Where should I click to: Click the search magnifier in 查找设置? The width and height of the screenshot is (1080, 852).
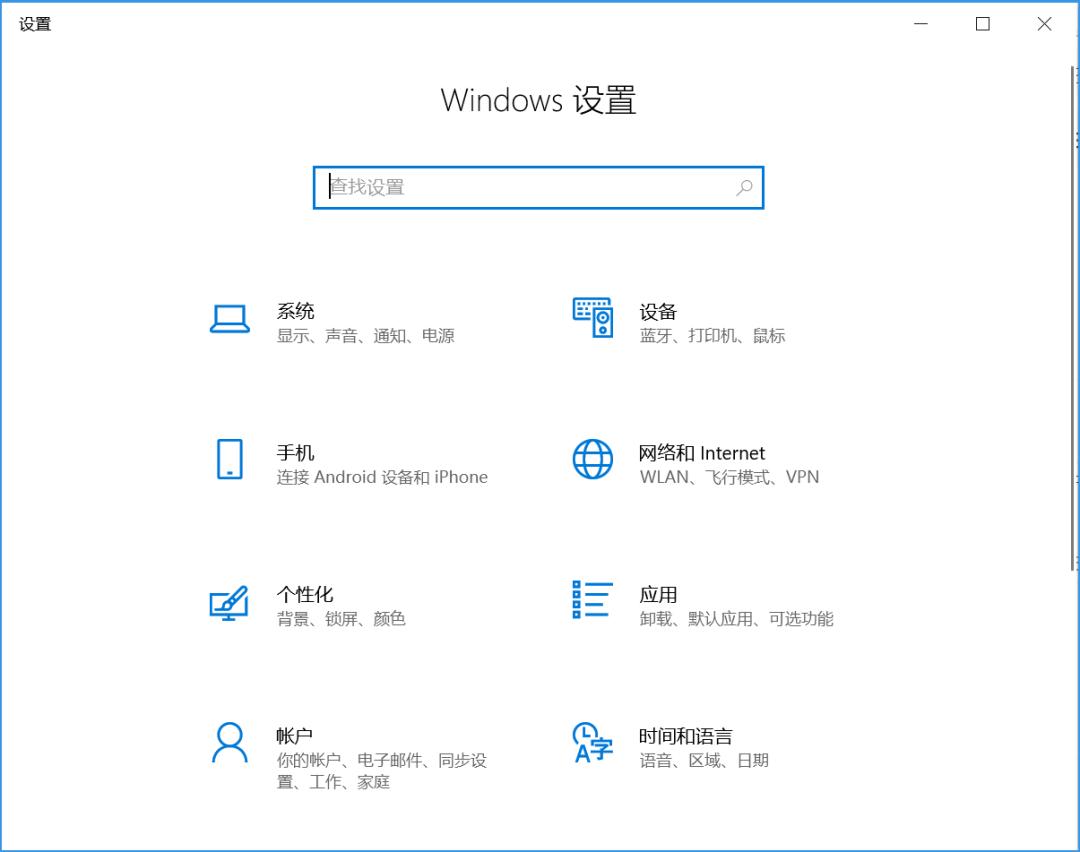pos(744,187)
